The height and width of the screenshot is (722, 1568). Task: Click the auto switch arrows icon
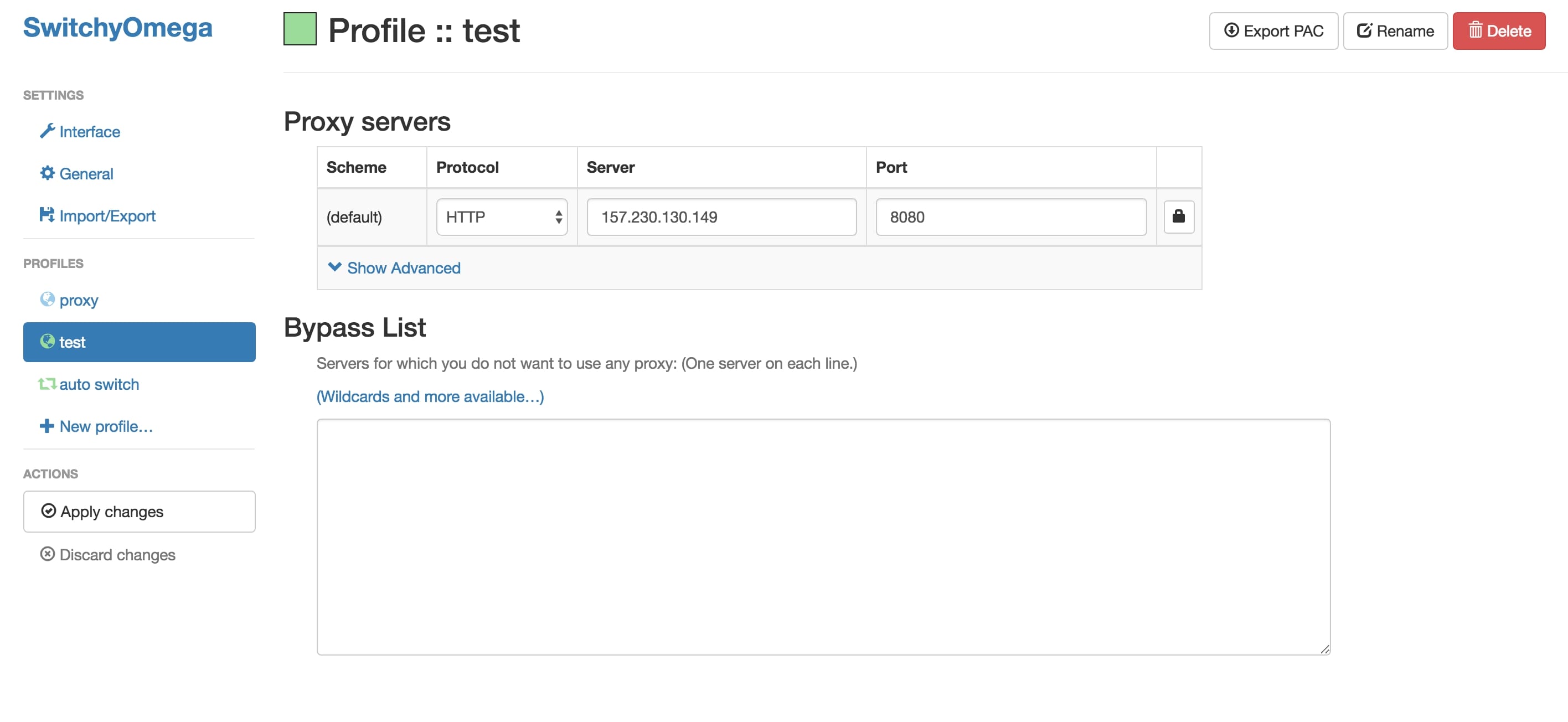[x=48, y=384]
